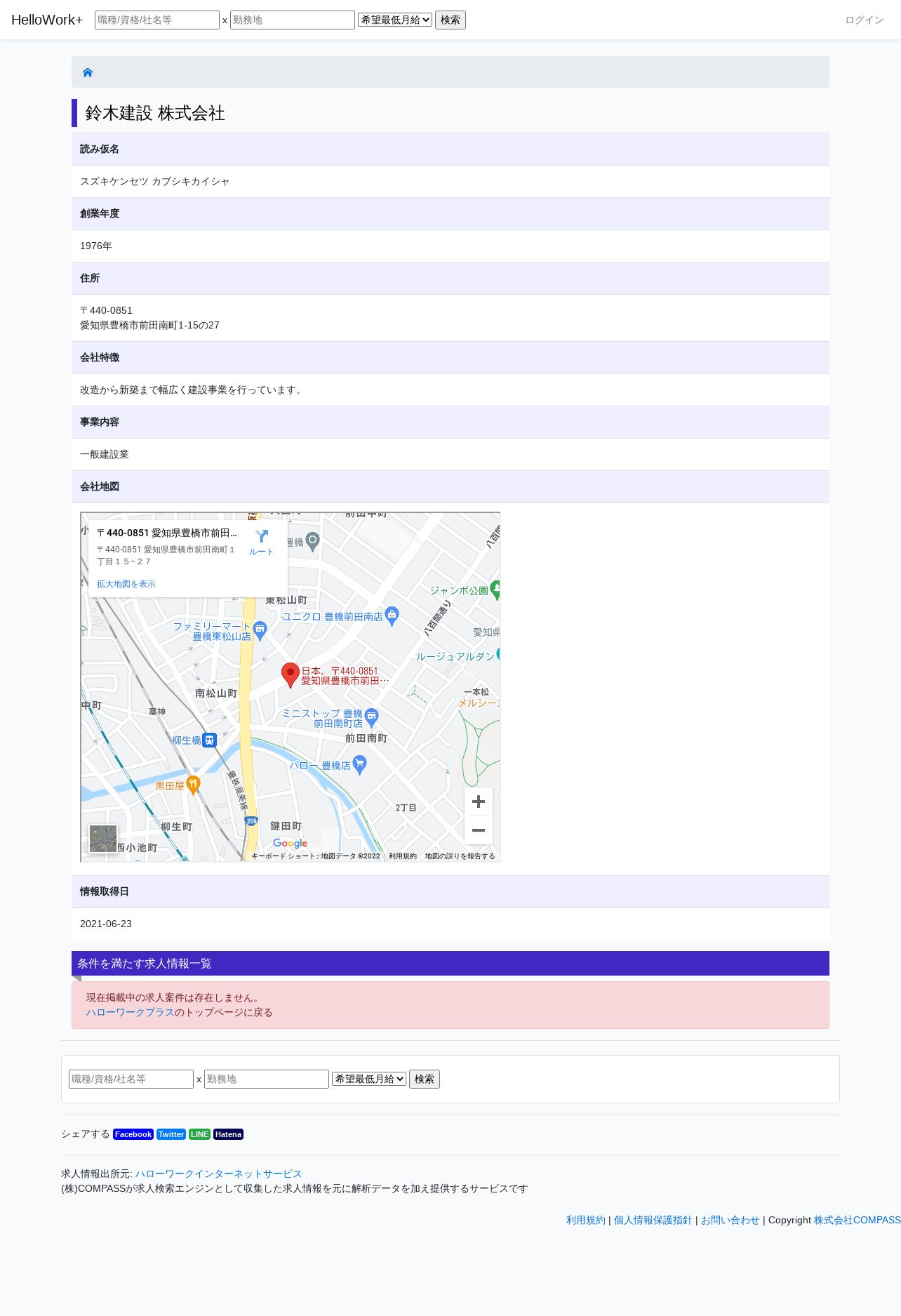The height and width of the screenshot is (1316, 901).
Task: Click the Ministop Toyohashi store marker
Action: pos(372,717)
